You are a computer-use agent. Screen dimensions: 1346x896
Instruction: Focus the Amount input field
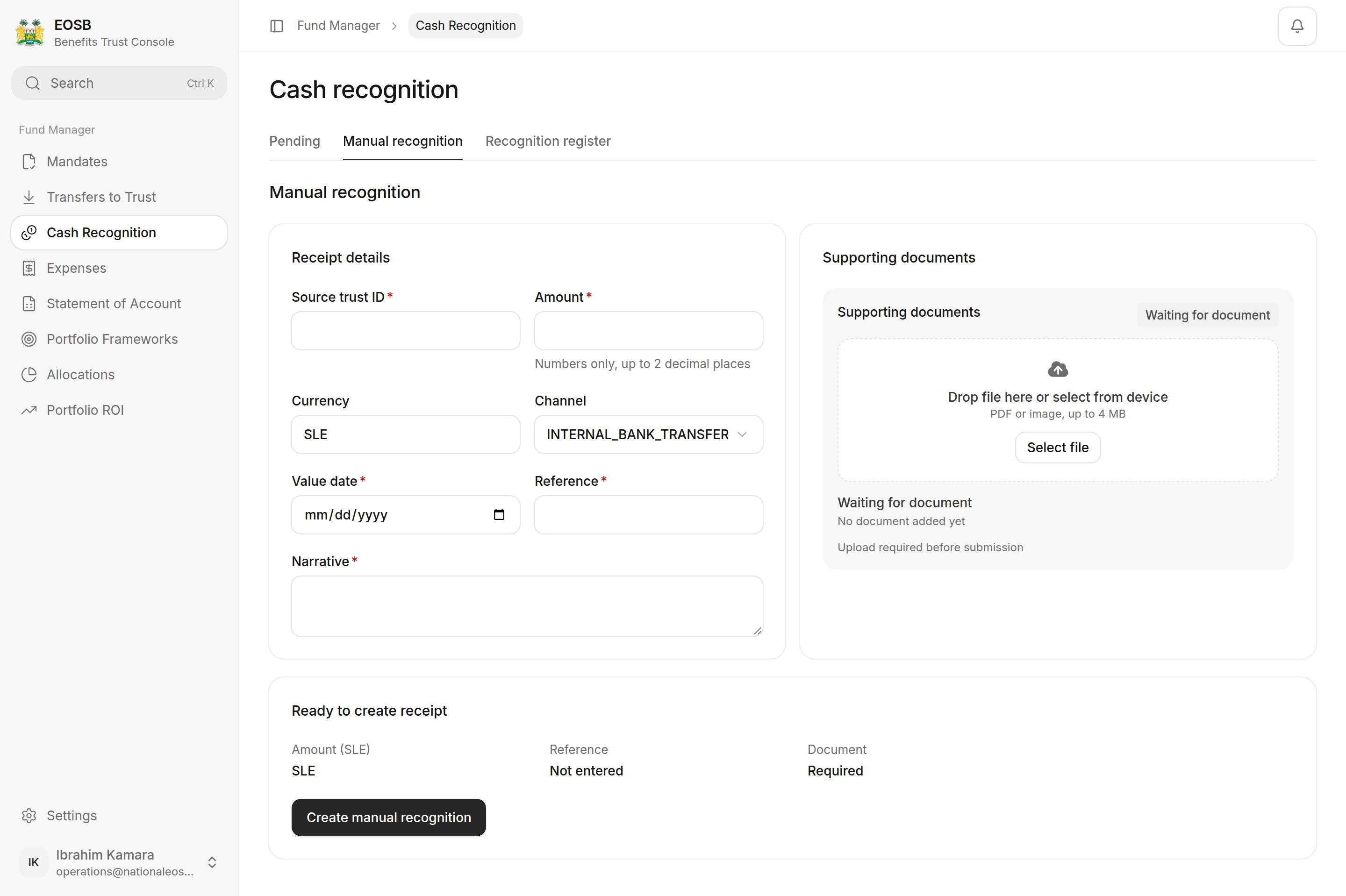[x=648, y=331]
